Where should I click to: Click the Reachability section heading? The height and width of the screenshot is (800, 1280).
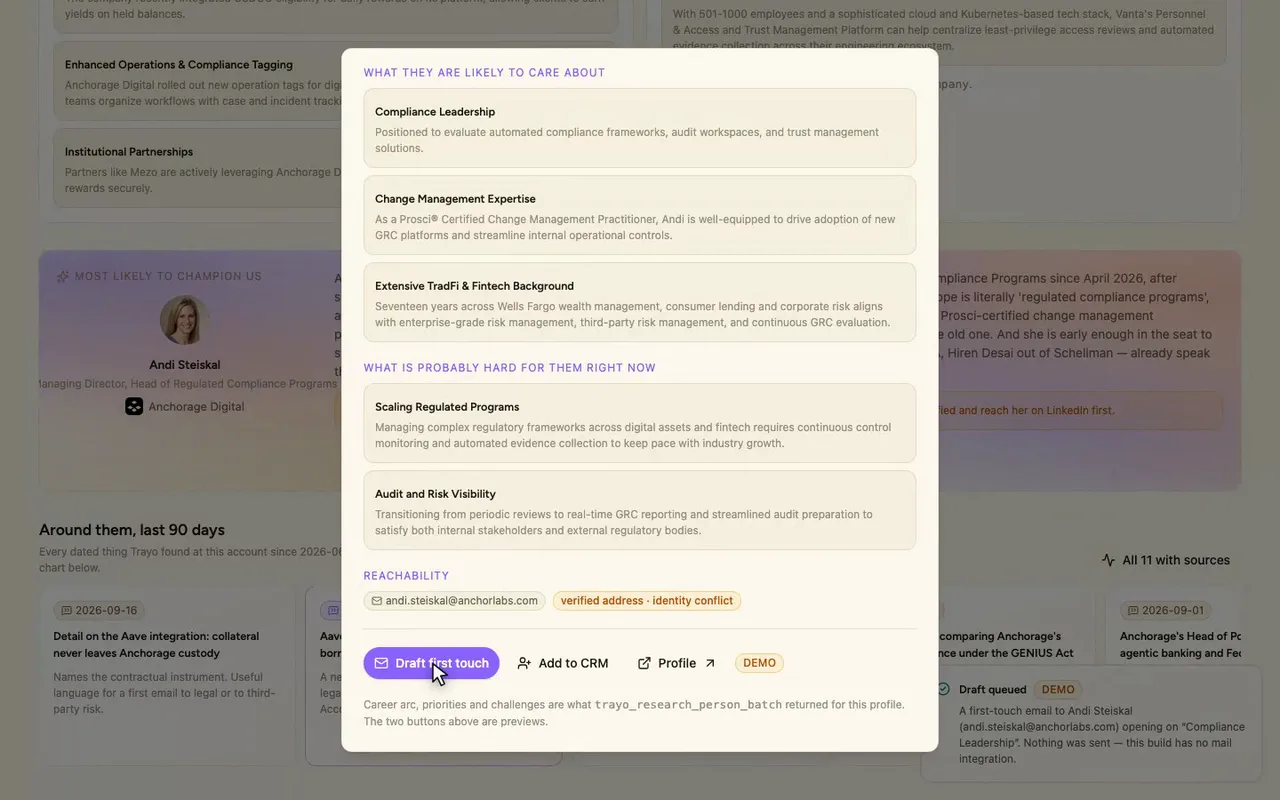(x=406, y=576)
